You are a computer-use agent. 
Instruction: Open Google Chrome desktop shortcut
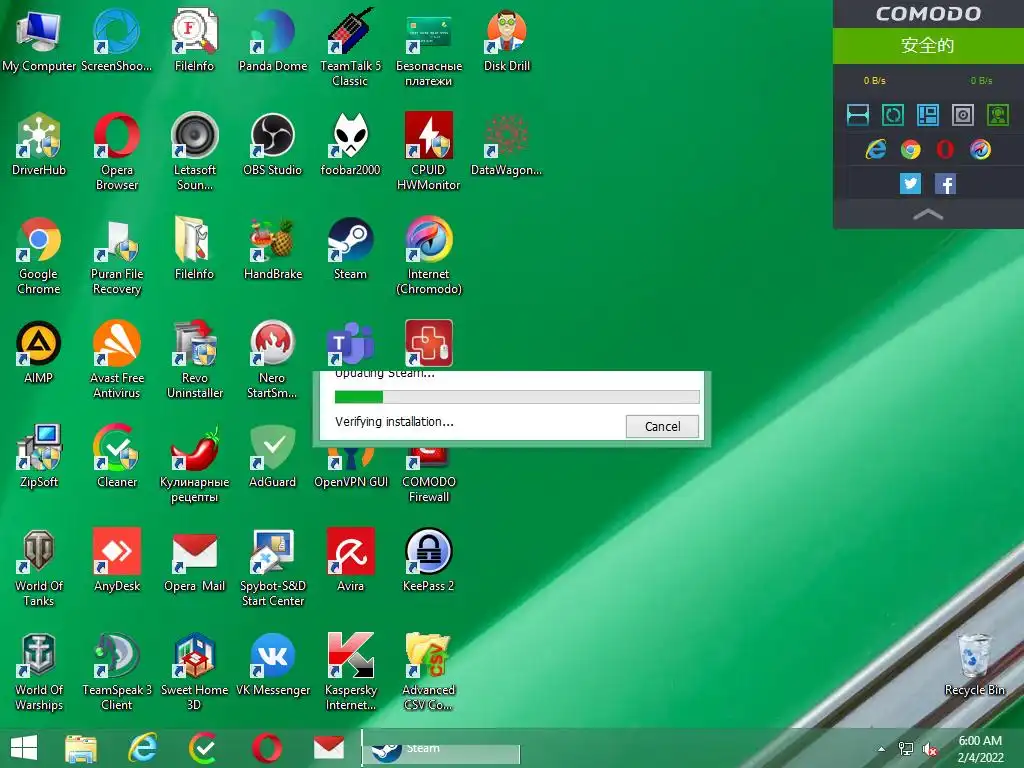point(39,255)
